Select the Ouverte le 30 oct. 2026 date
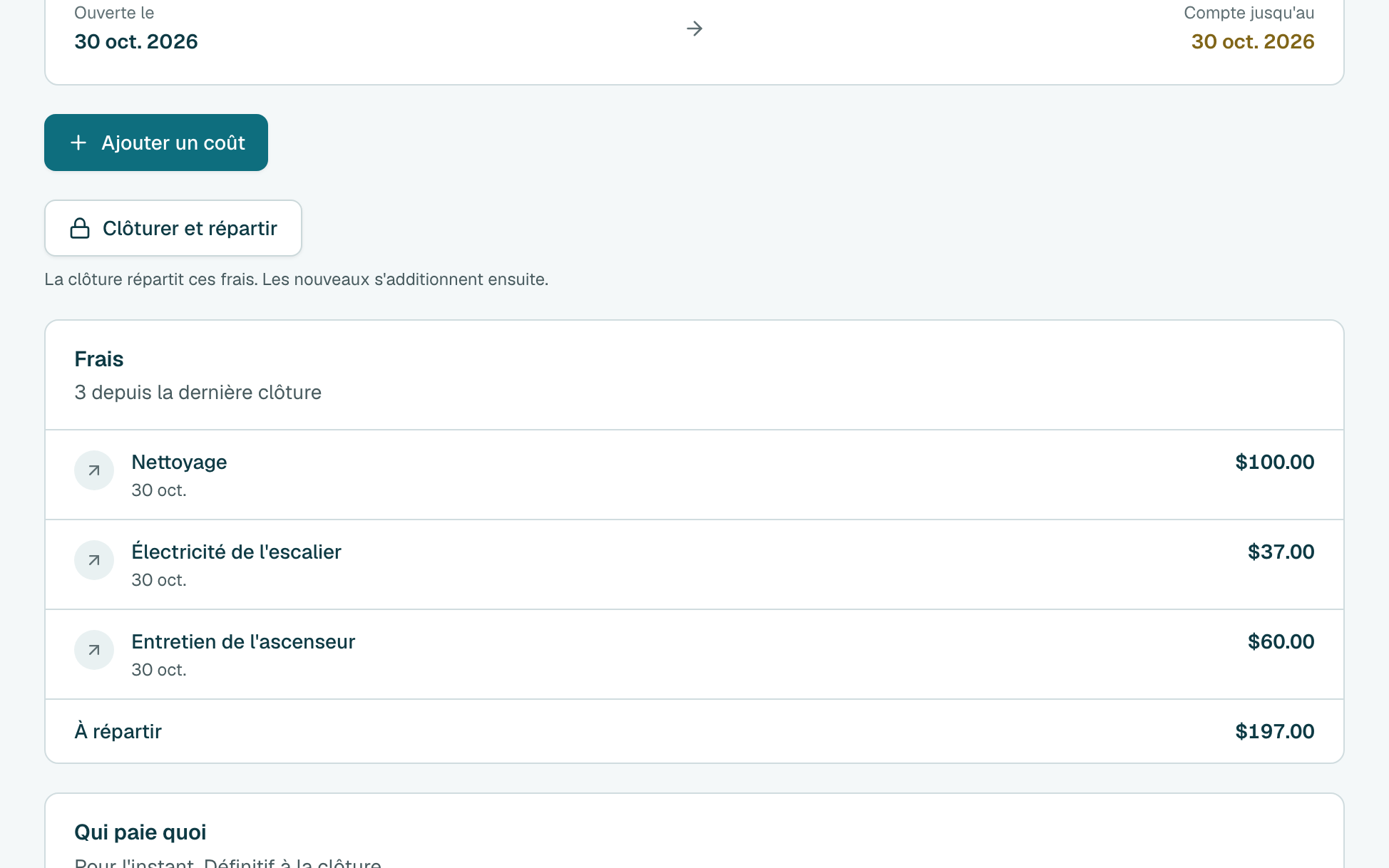The image size is (1389, 868). tap(136, 41)
